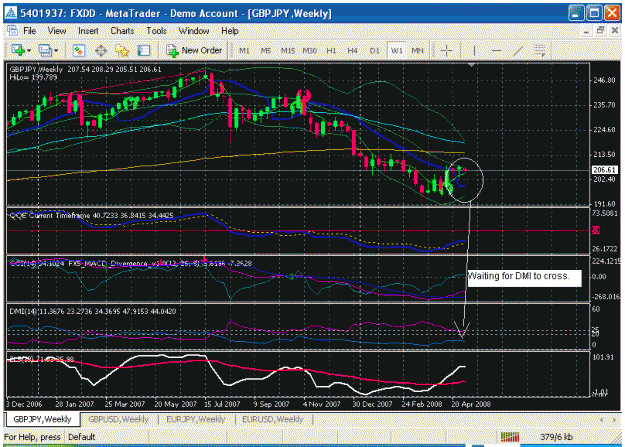Open the File menu
Image resolution: width=625 pixels, height=447 pixels.
[29, 31]
